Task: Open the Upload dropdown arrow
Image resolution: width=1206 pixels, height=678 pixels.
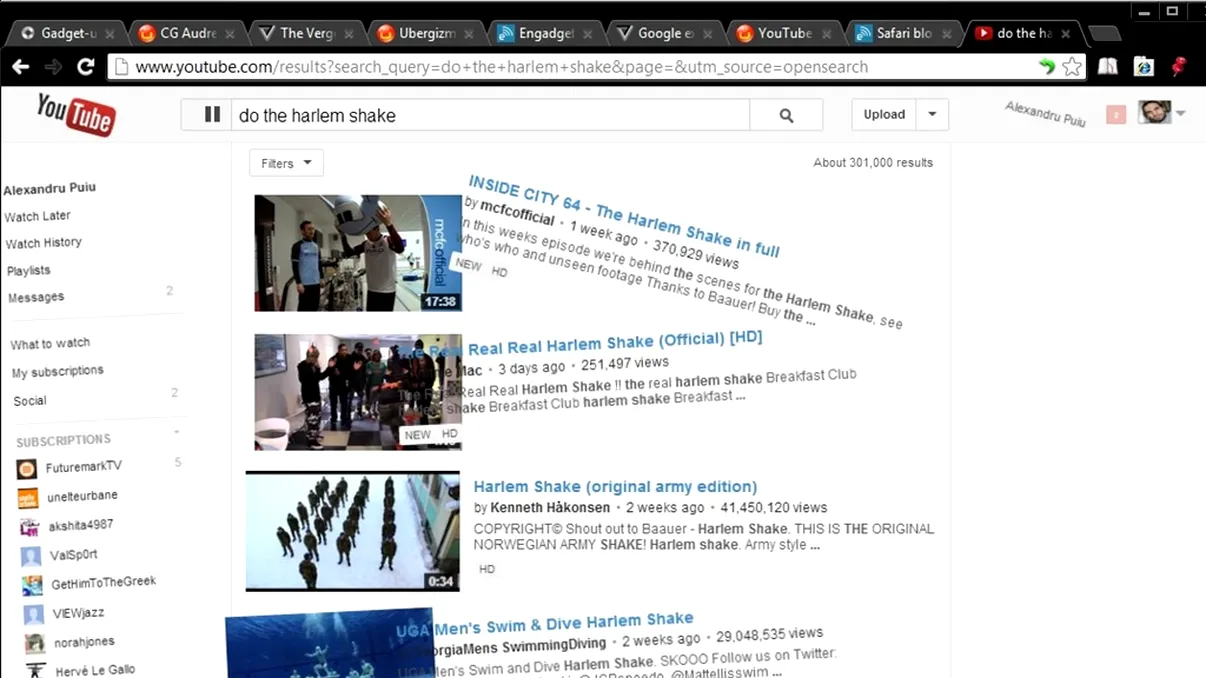Action: click(x=932, y=114)
